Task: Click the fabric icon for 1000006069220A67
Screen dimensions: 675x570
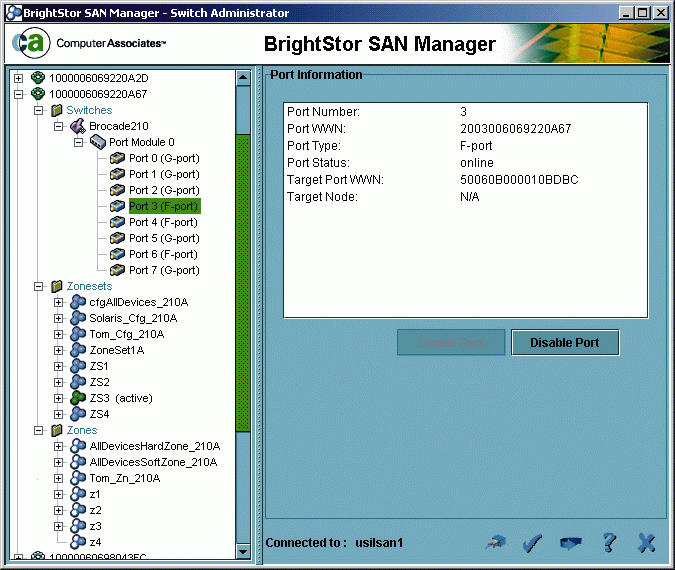Action: pyautogui.click(x=38, y=94)
